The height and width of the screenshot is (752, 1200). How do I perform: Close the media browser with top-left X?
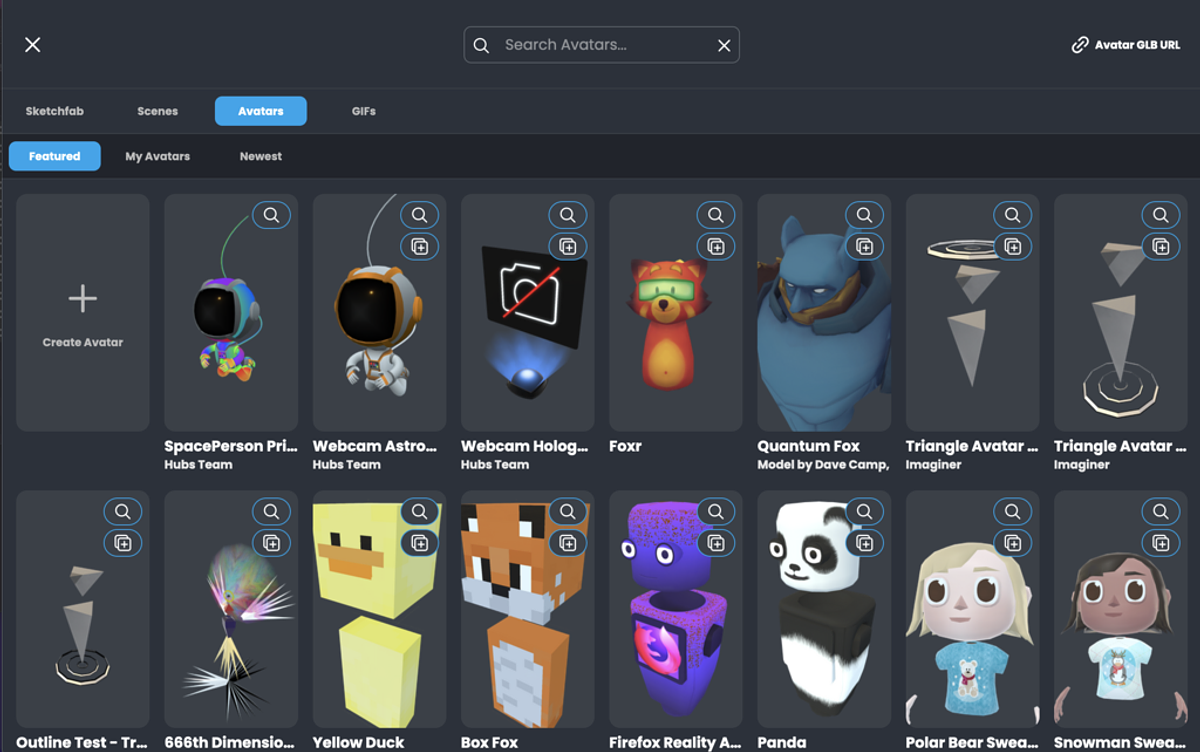click(33, 45)
